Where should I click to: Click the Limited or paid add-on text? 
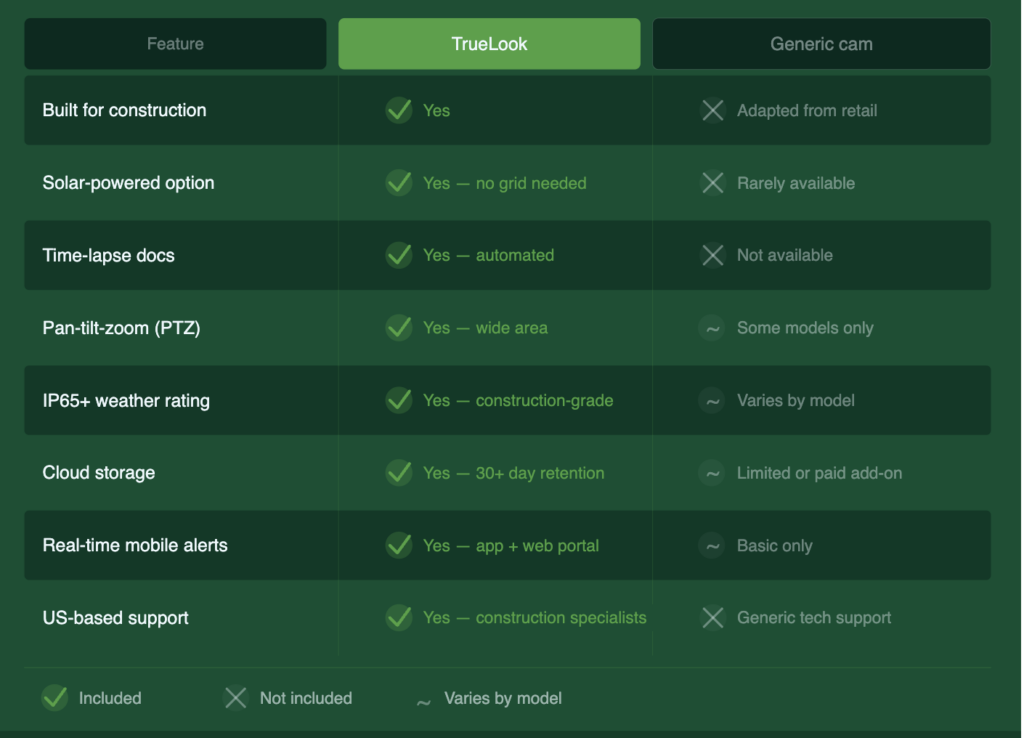tap(819, 473)
